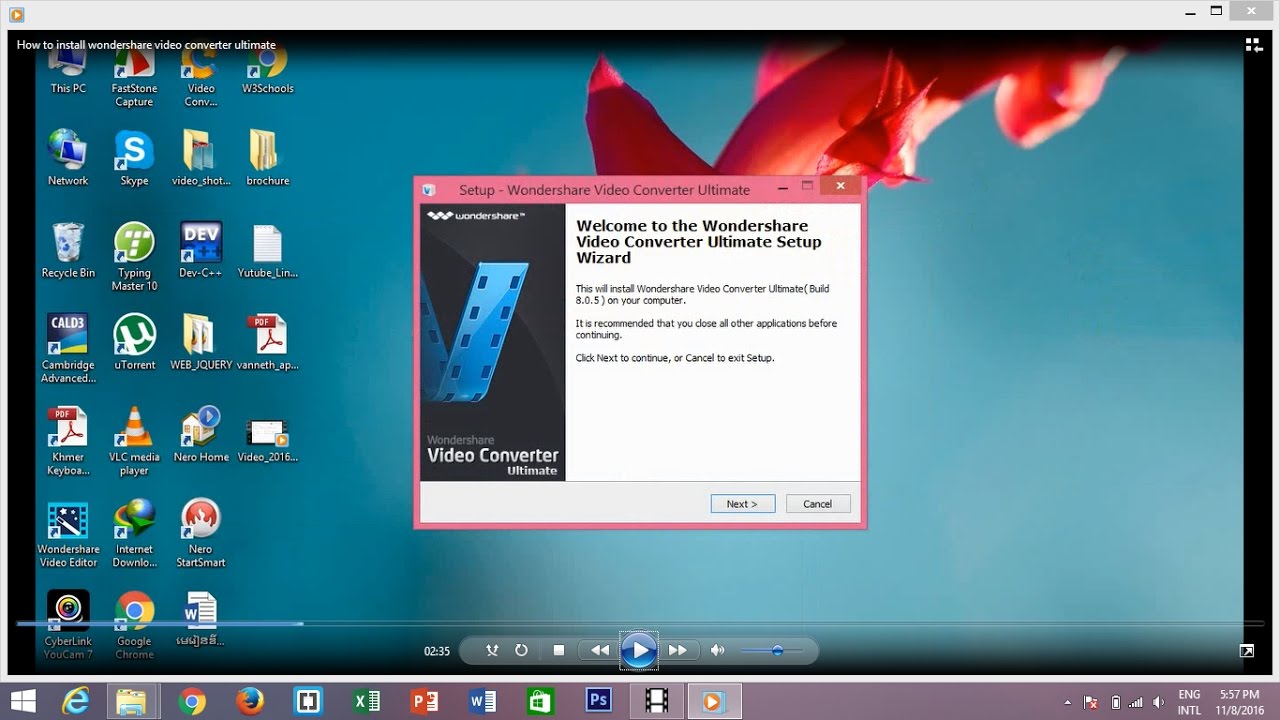The width and height of the screenshot is (1280, 720).
Task: Enter full screen mode icon
Action: (x=1247, y=651)
